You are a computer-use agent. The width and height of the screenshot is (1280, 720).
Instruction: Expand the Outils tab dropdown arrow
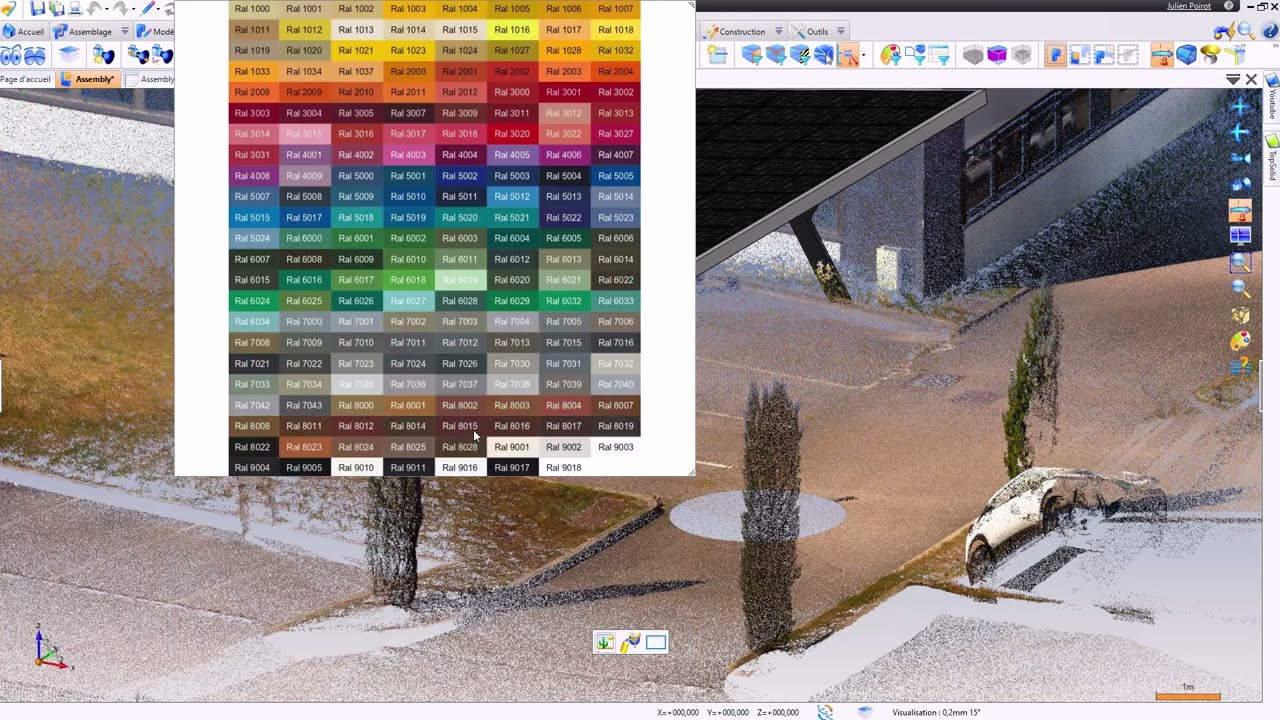pos(841,31)
